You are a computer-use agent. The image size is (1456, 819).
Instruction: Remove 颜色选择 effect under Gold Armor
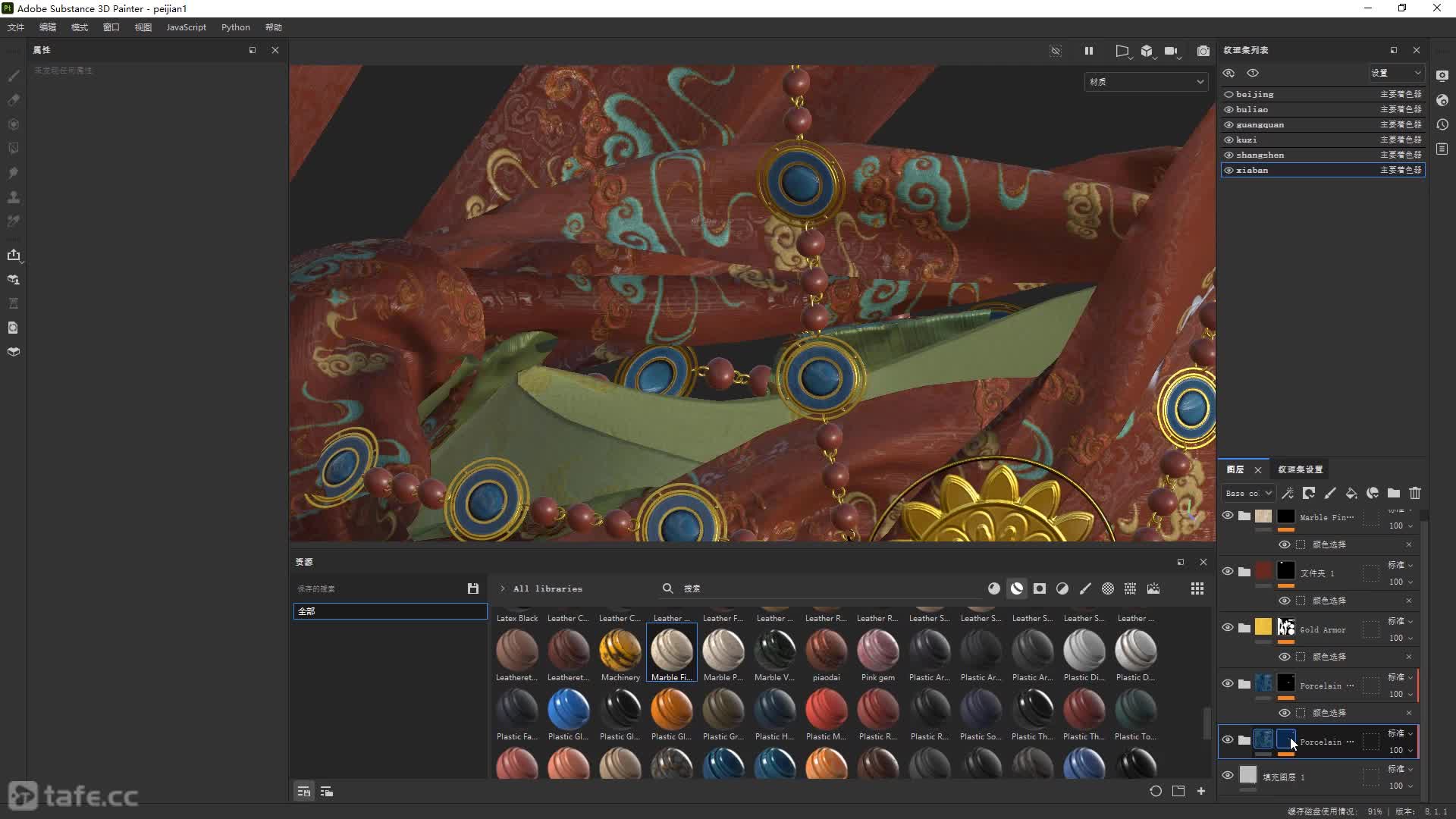[1409, 657]
